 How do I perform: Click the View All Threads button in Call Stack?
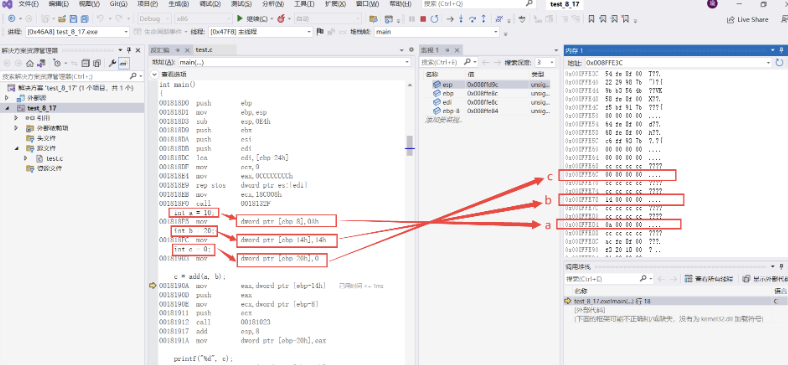coord(709,279)
